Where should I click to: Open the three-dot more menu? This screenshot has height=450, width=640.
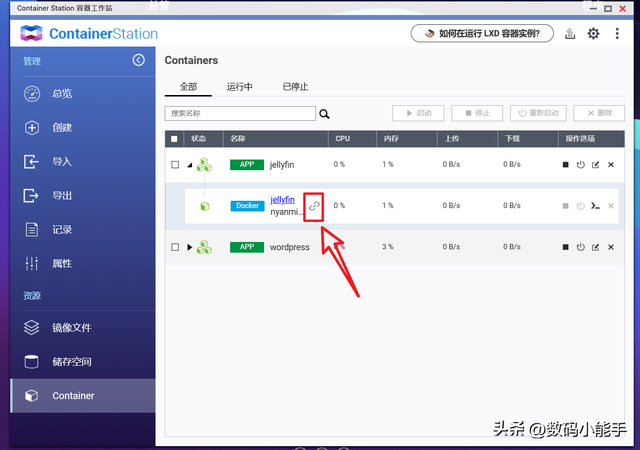[617, 33]
